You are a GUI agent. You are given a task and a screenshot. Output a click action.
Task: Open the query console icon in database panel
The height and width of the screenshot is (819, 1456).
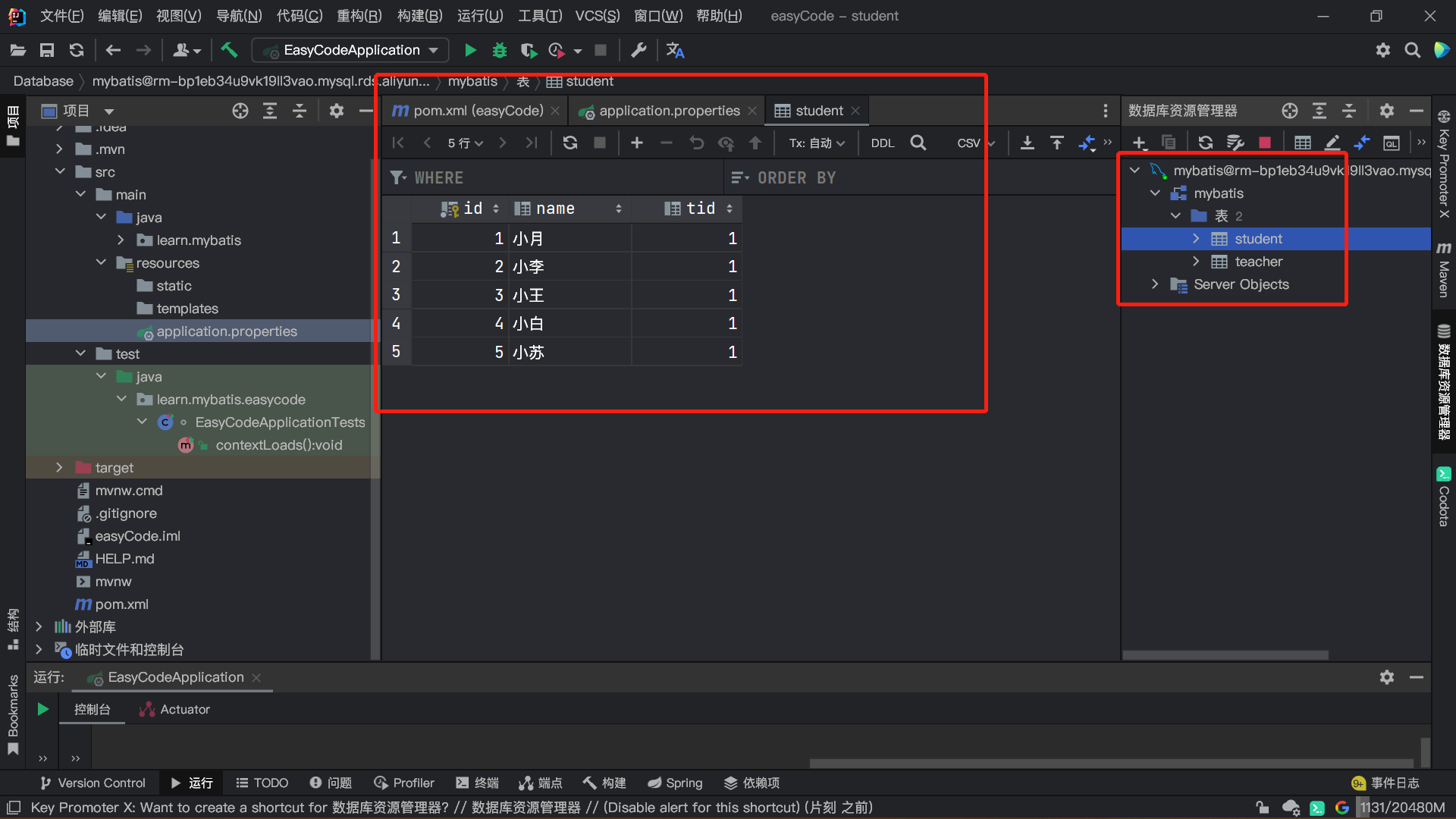coord(1391,143)
